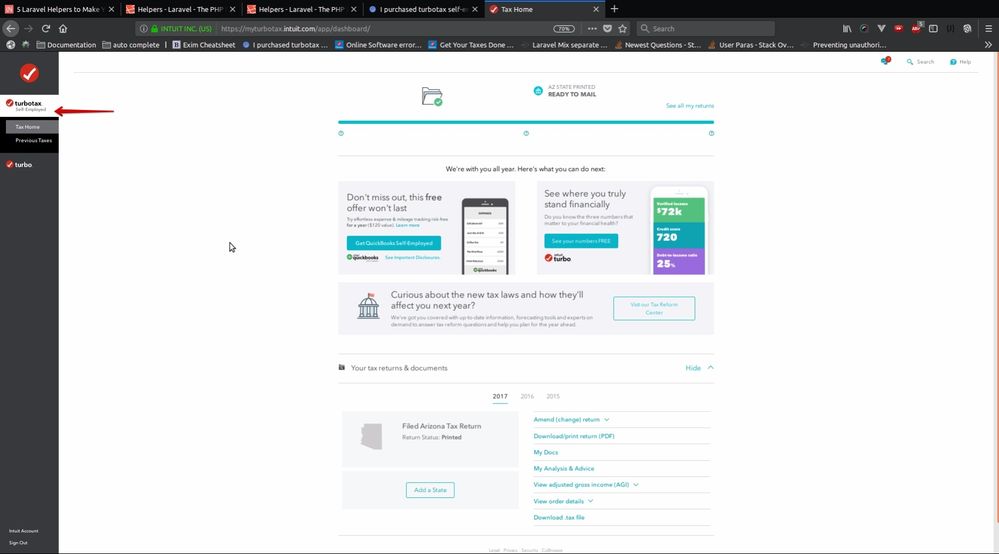Viewport: 999px width, 554px height.
Task: Click the TurboTax red checkmark logo
Action: coord(29,73)
